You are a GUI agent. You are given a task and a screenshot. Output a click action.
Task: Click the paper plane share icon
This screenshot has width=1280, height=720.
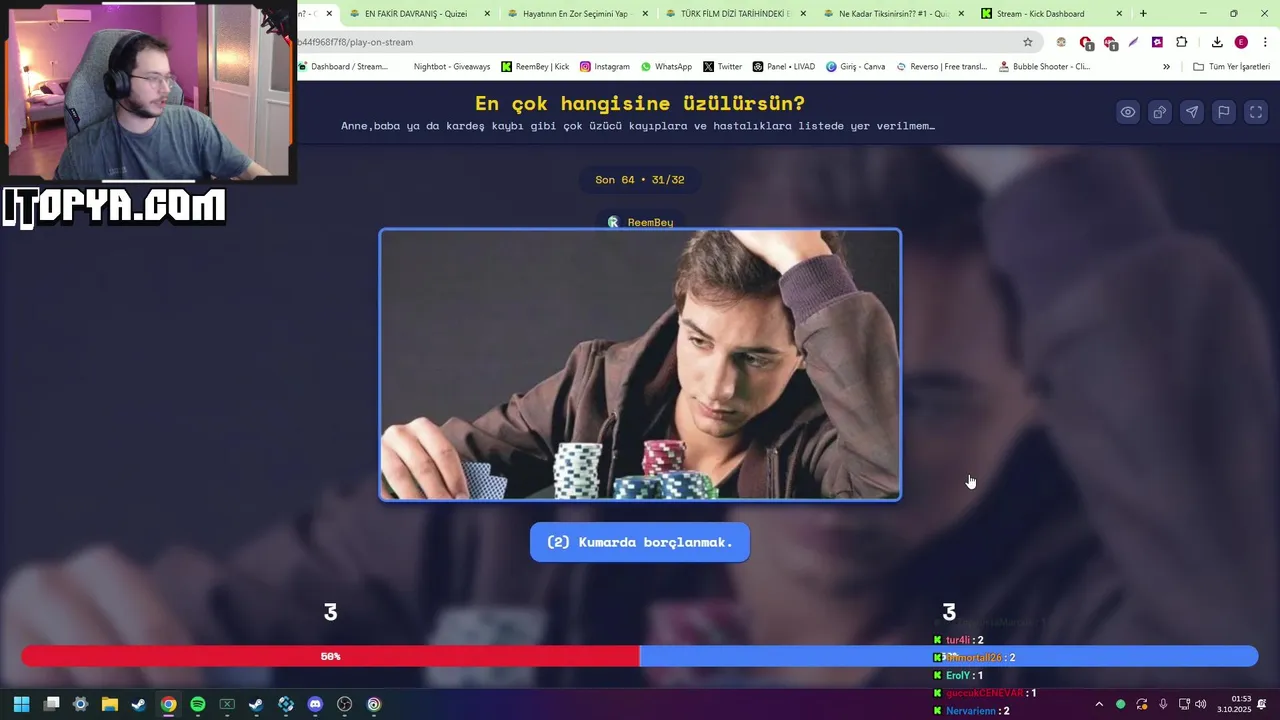(1192, 112)
